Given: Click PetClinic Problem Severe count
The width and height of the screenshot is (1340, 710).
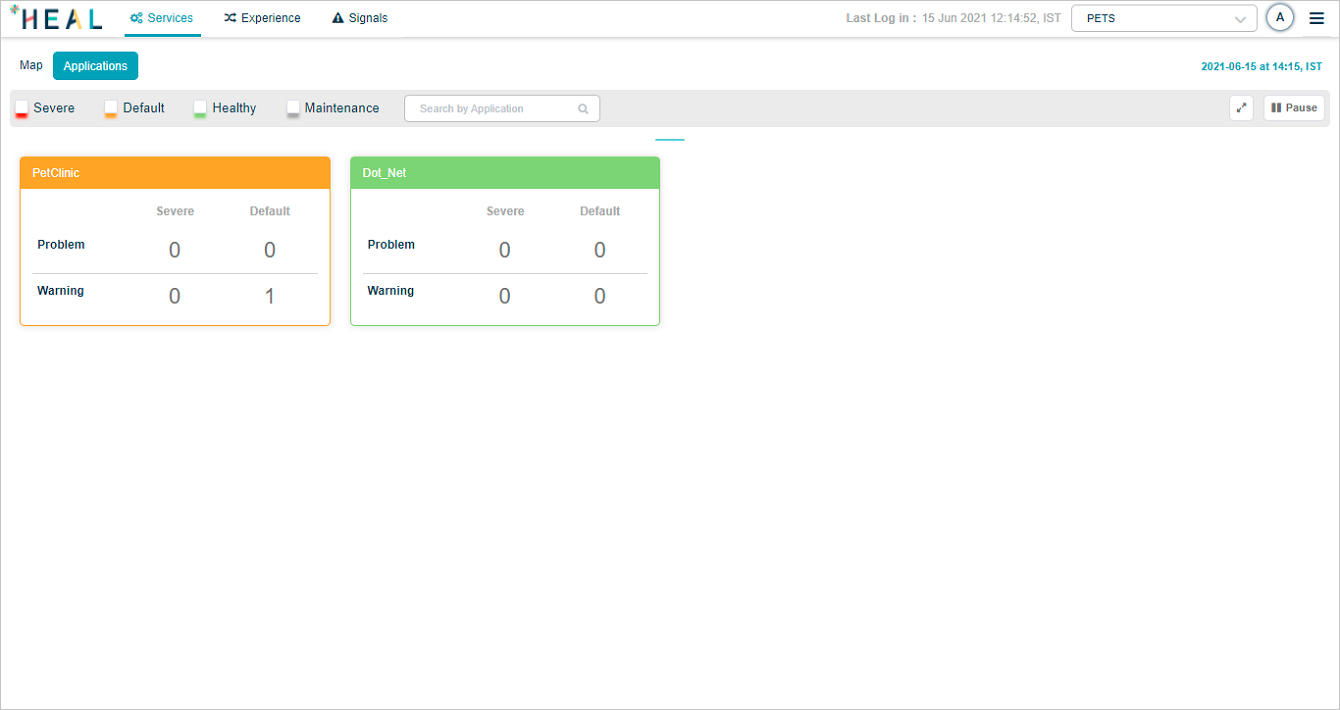Looking at the screenshot, I should pos(175,250).
